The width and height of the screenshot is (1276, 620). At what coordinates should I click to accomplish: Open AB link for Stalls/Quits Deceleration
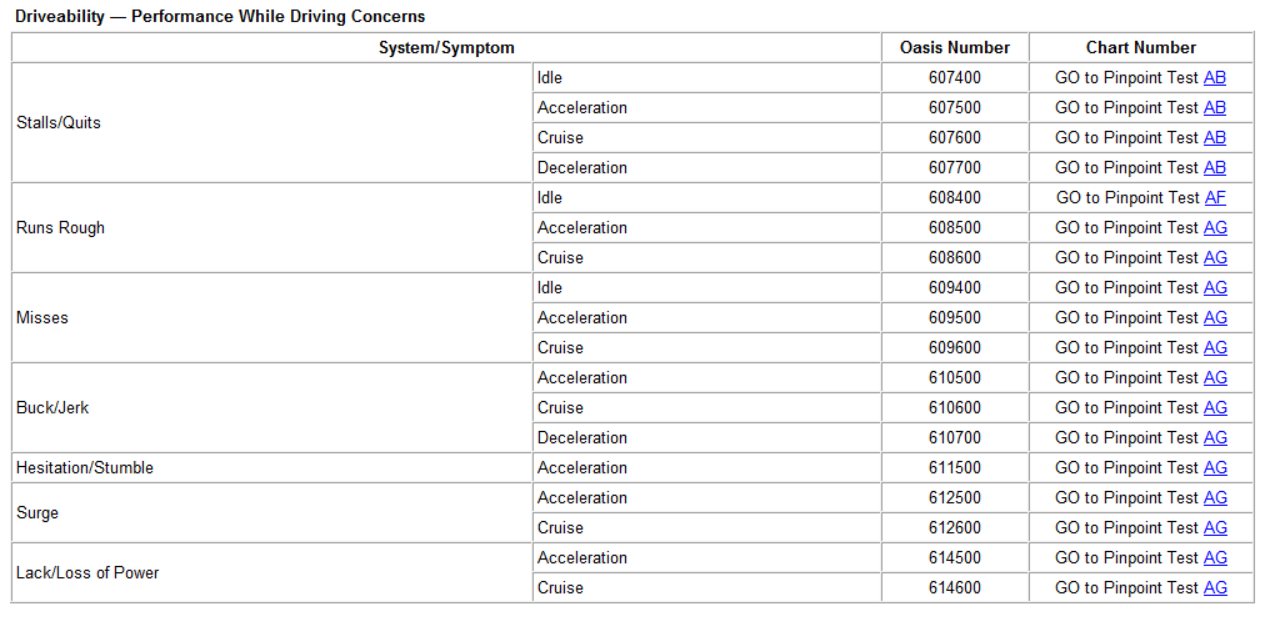click(x=1214, y=168)
